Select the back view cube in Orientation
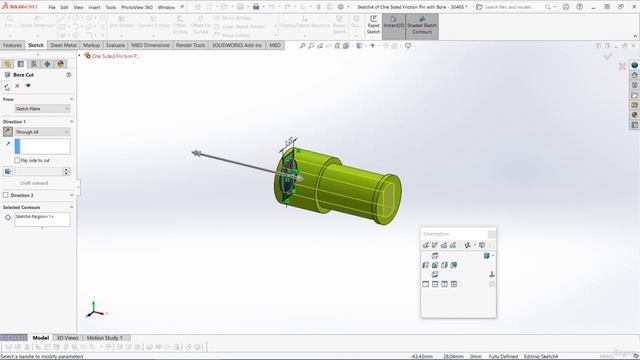 coord(453,265)
